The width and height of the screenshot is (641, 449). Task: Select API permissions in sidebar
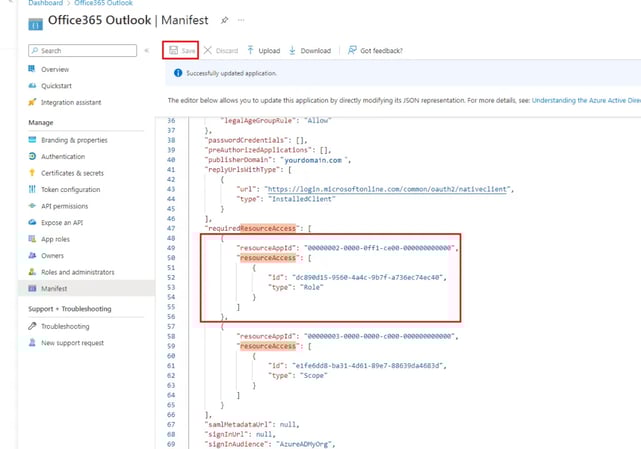pos(67,206)
